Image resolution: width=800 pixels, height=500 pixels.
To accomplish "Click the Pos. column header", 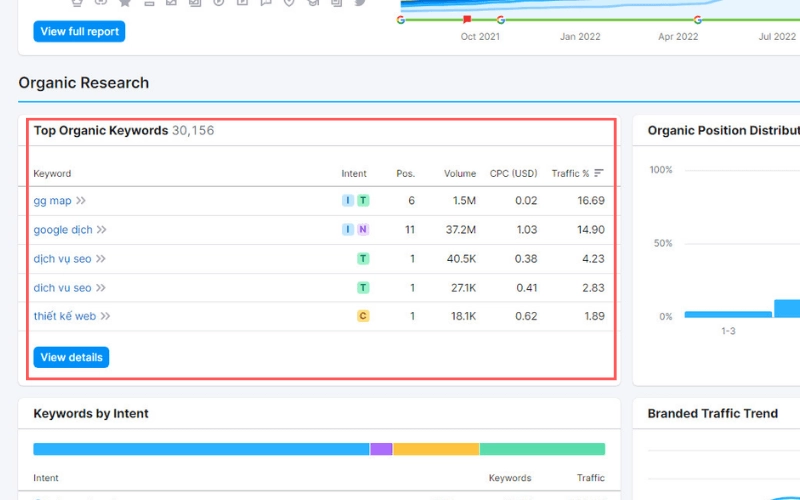I will [406, 173].
